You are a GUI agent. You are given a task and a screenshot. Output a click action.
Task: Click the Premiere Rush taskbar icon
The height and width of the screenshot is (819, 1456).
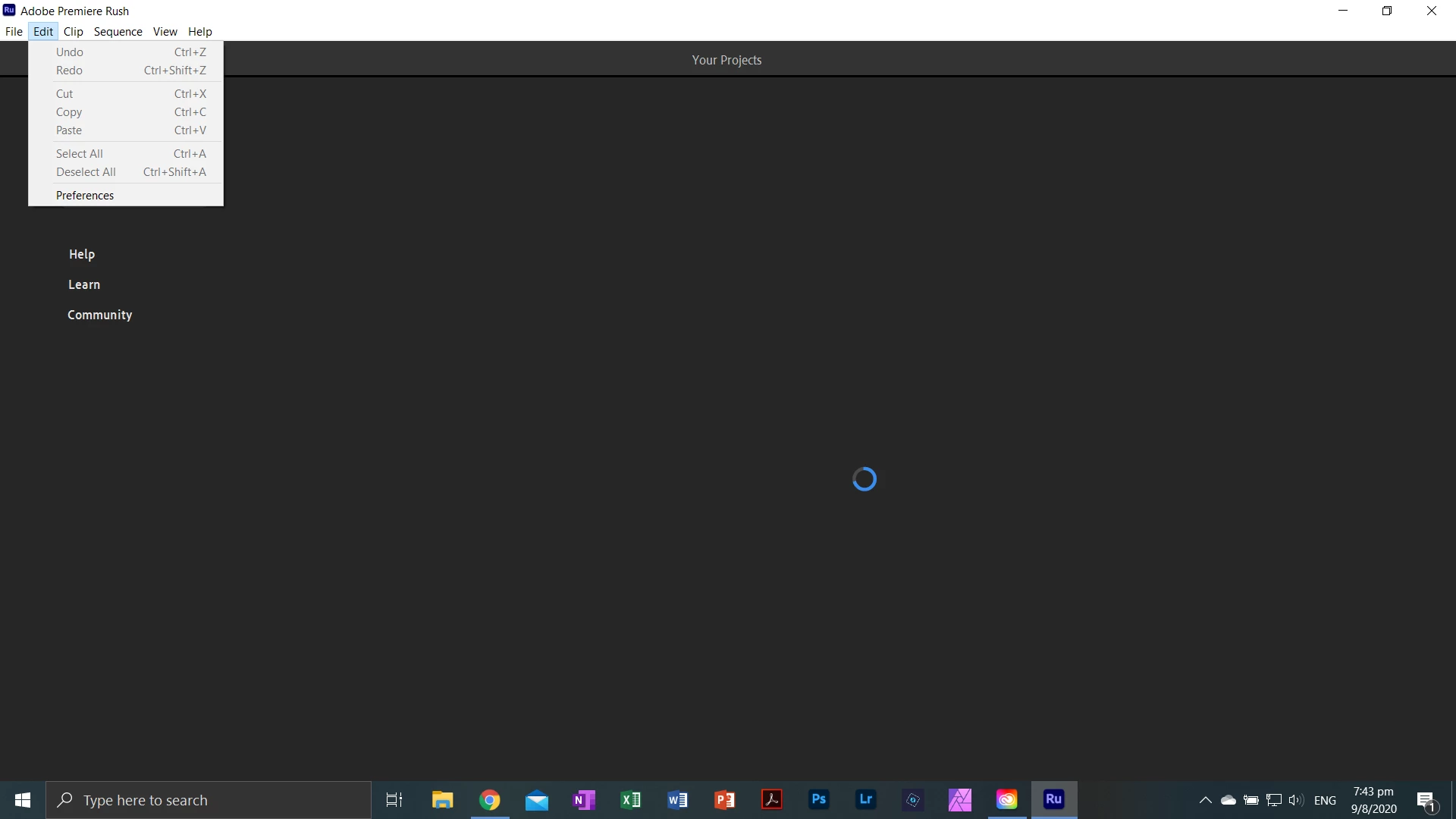point(1053,799)
